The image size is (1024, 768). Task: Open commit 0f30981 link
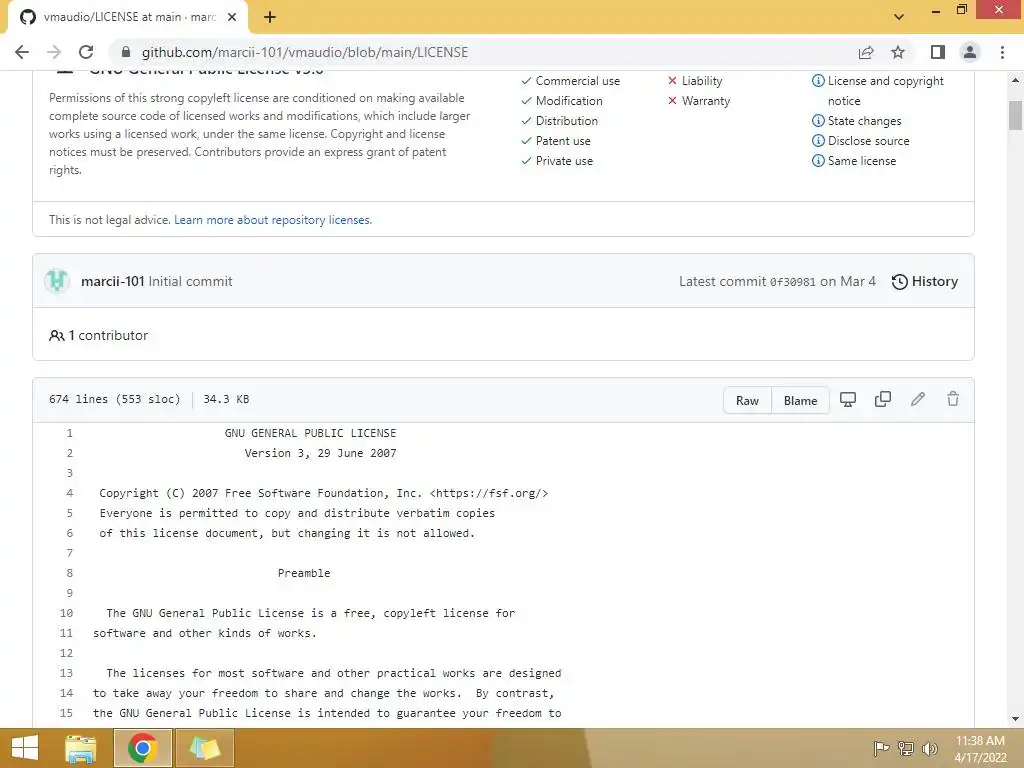(792, 282)
